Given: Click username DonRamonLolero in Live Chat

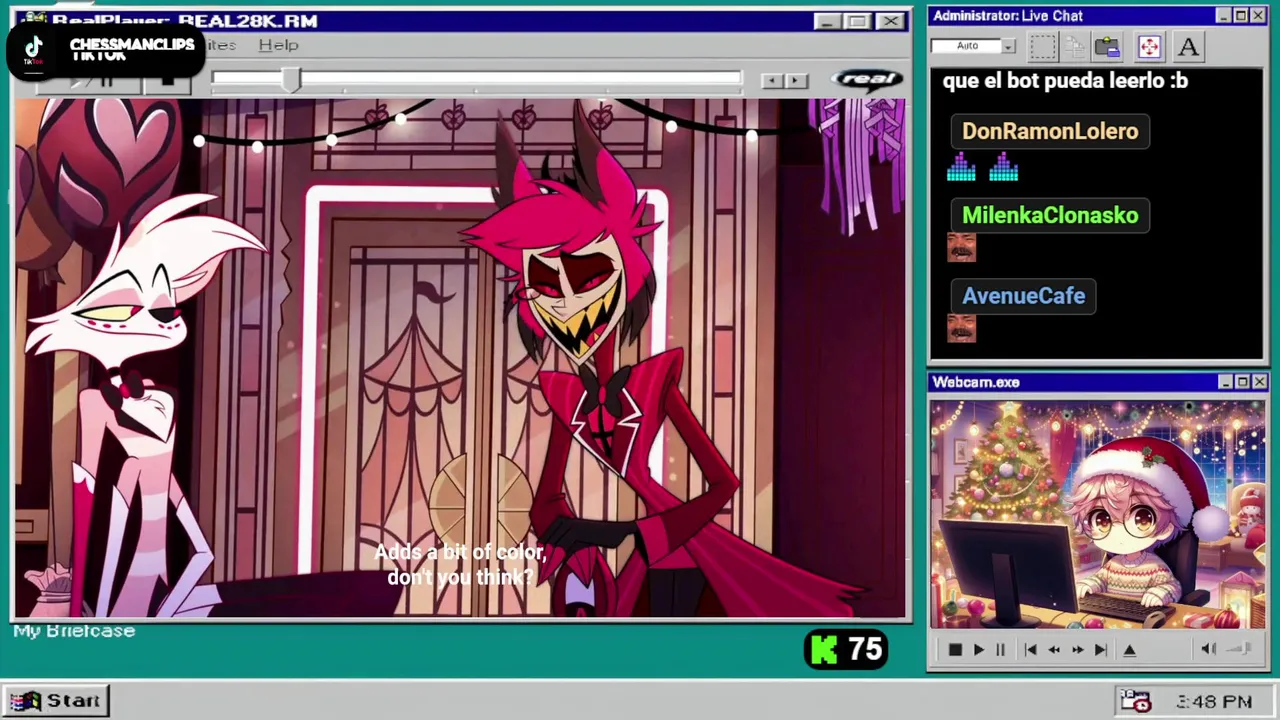Looking at the screenshot, I should point(1050,131).
